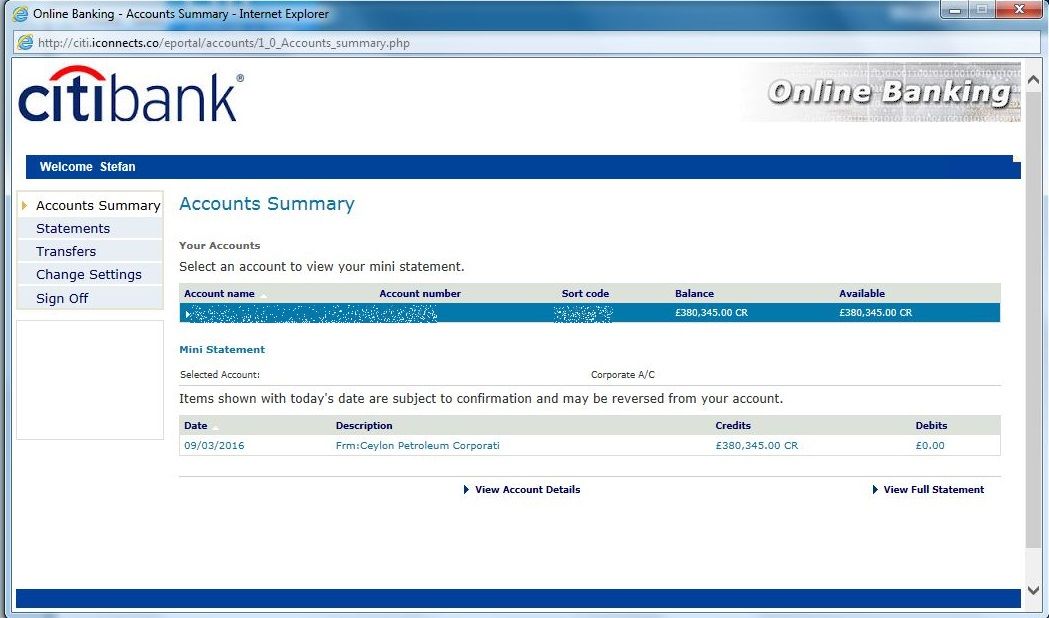The image size is (1049, 618).
Task: Click the scroll down arrow on page scrollbar
Action: pos(1034,590)
